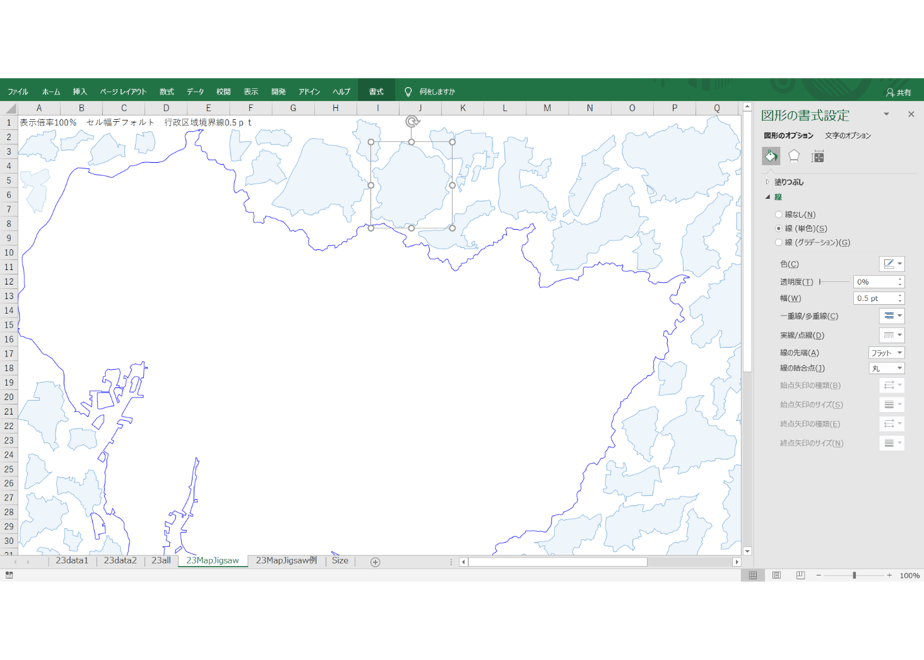The image size is (924, 660).
Task: Click sheet tab scroll right arrow
Action: click(x=28, y=562)
